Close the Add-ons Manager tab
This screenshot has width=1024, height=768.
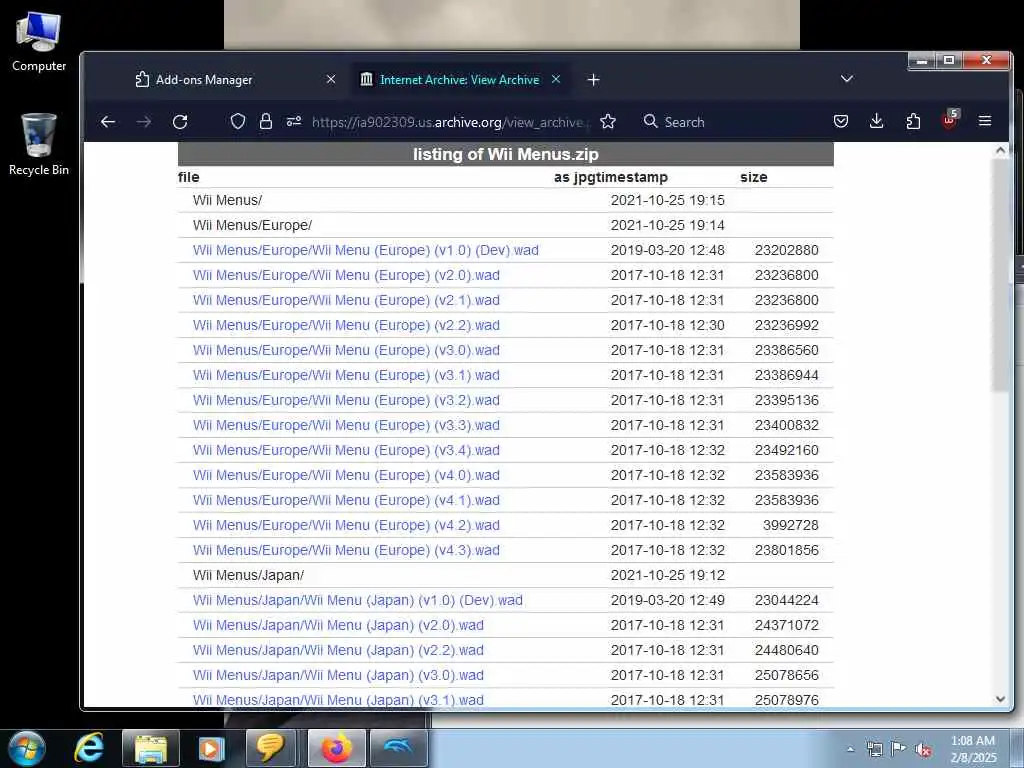pos(331,79)
